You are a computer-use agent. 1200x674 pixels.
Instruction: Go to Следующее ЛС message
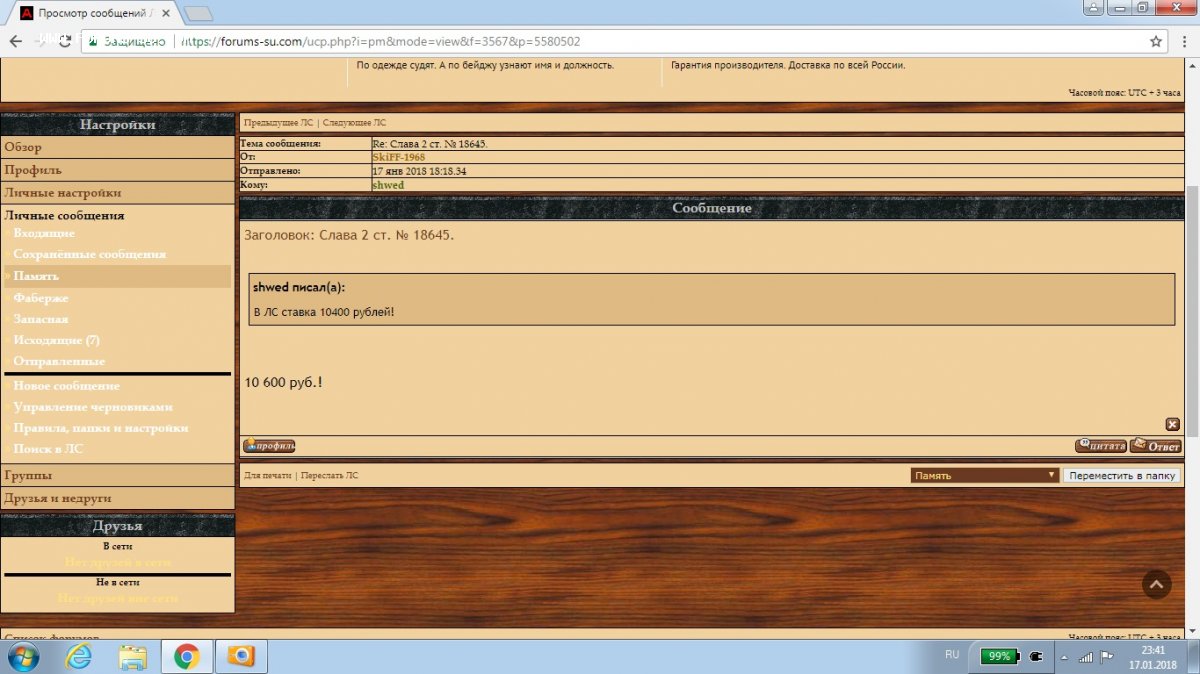click(x=354, y=123)
